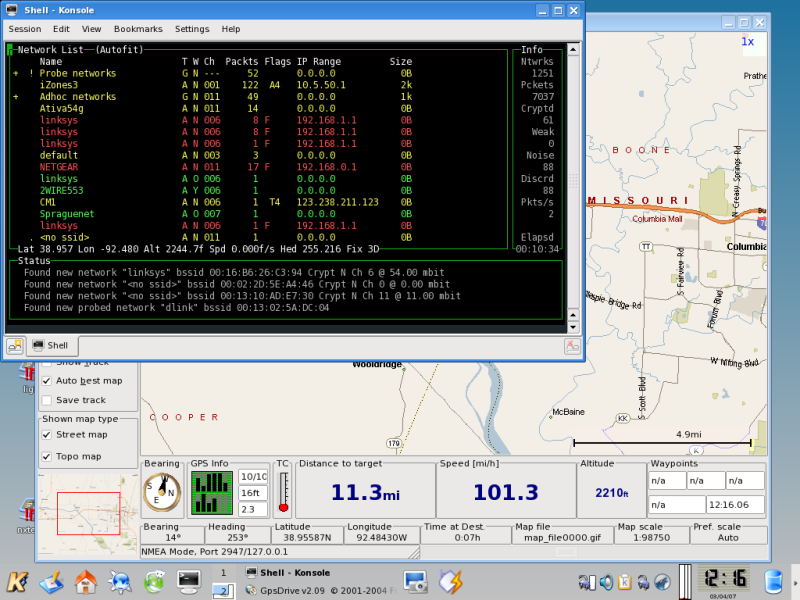
Task: Enable the Save track checkbox
Action: coord(47,401)
